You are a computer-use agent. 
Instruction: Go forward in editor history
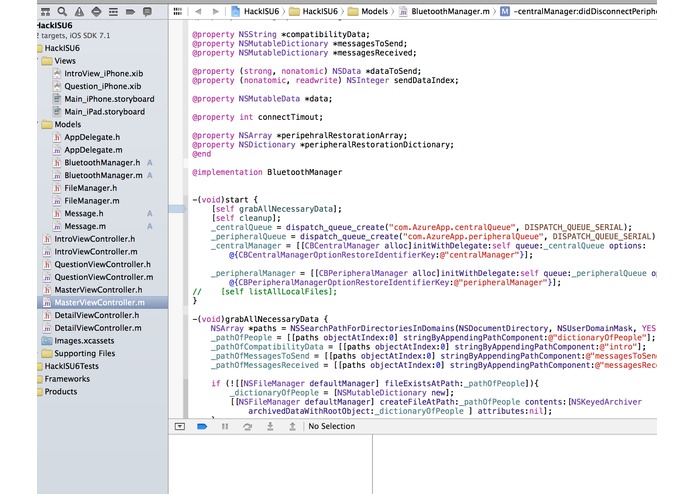[215, 12]
